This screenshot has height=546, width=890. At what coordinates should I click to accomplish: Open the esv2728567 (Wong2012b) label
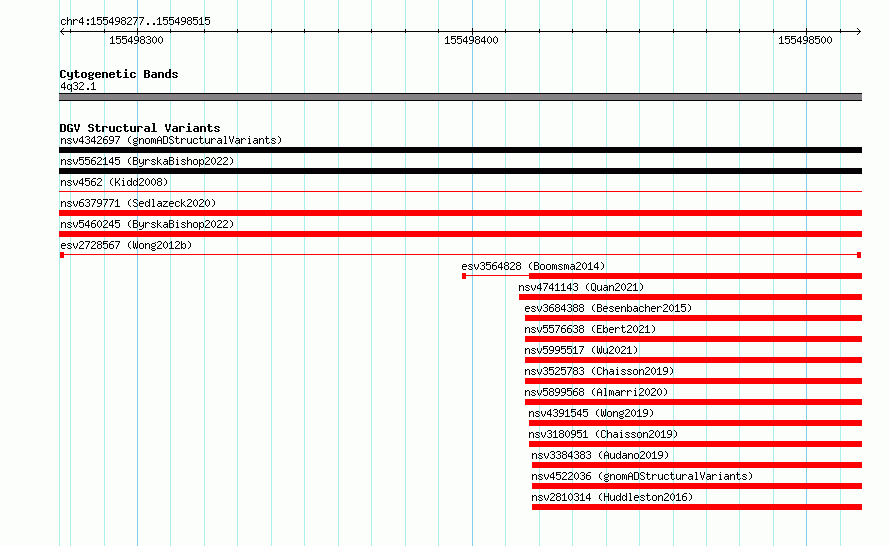coord(126,245)
